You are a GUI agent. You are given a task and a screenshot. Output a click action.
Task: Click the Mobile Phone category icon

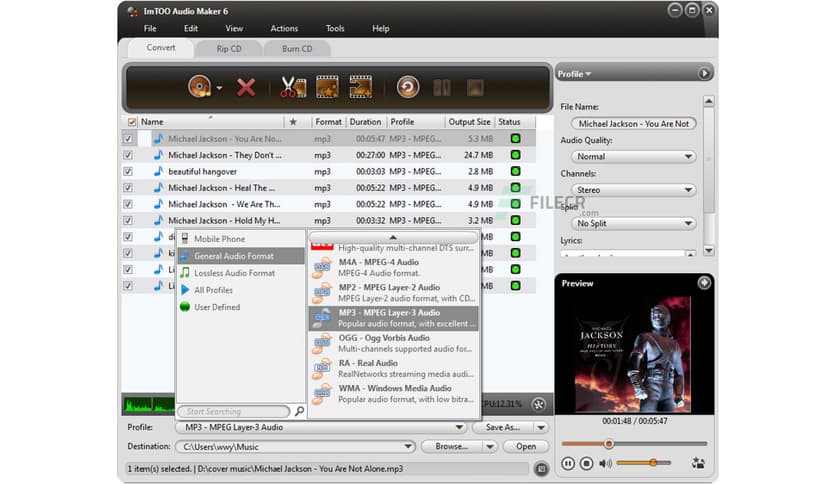coord(185,239)
